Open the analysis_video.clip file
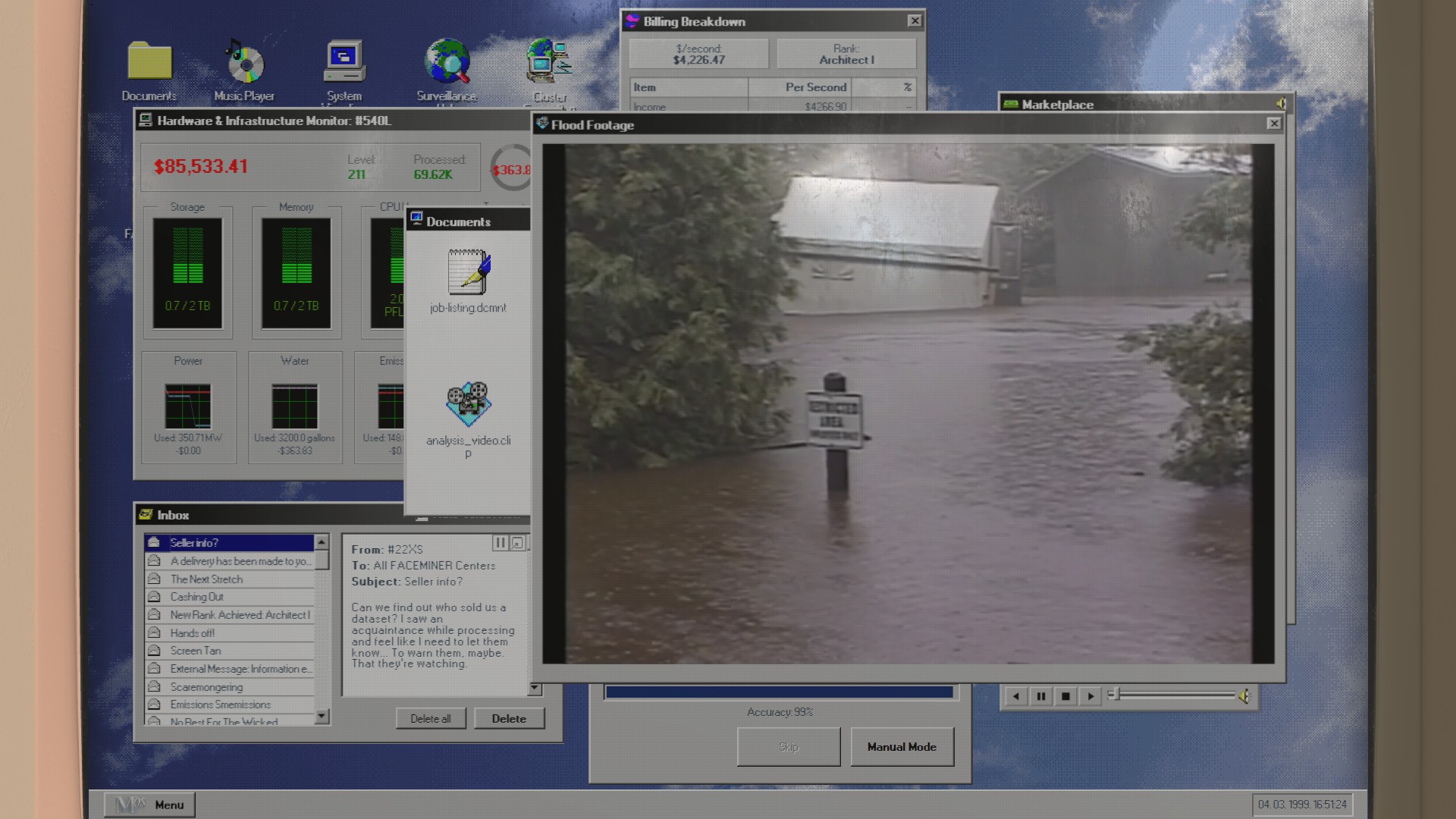Viewport: 1456px width, 819px height. coord(468,404)
